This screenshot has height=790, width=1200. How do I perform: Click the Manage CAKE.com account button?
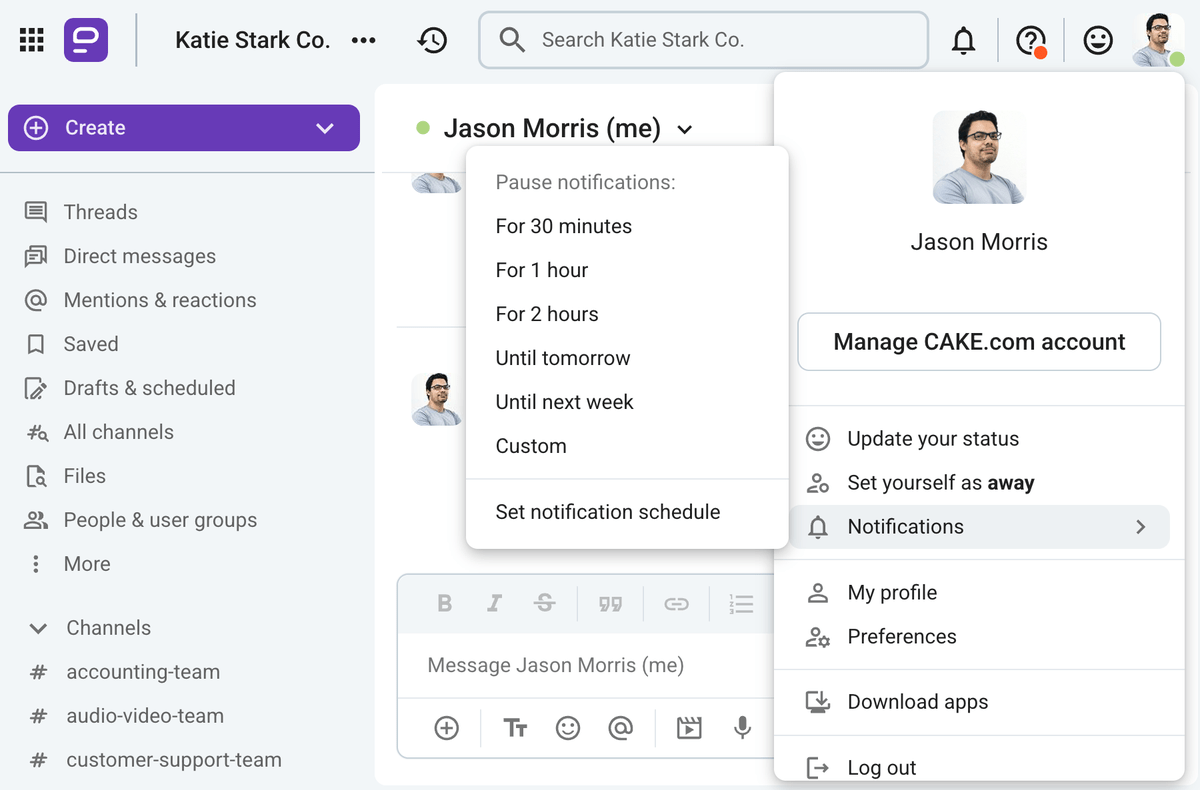click(x=978, y=341)
